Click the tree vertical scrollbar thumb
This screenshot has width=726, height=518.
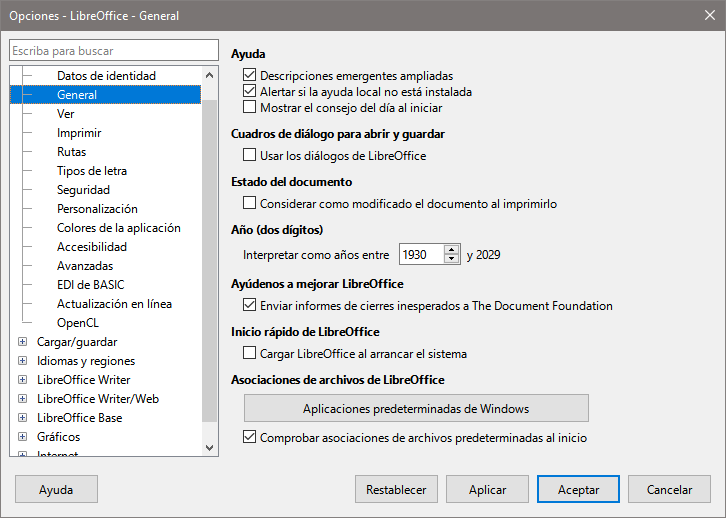(x=209, y=261)
